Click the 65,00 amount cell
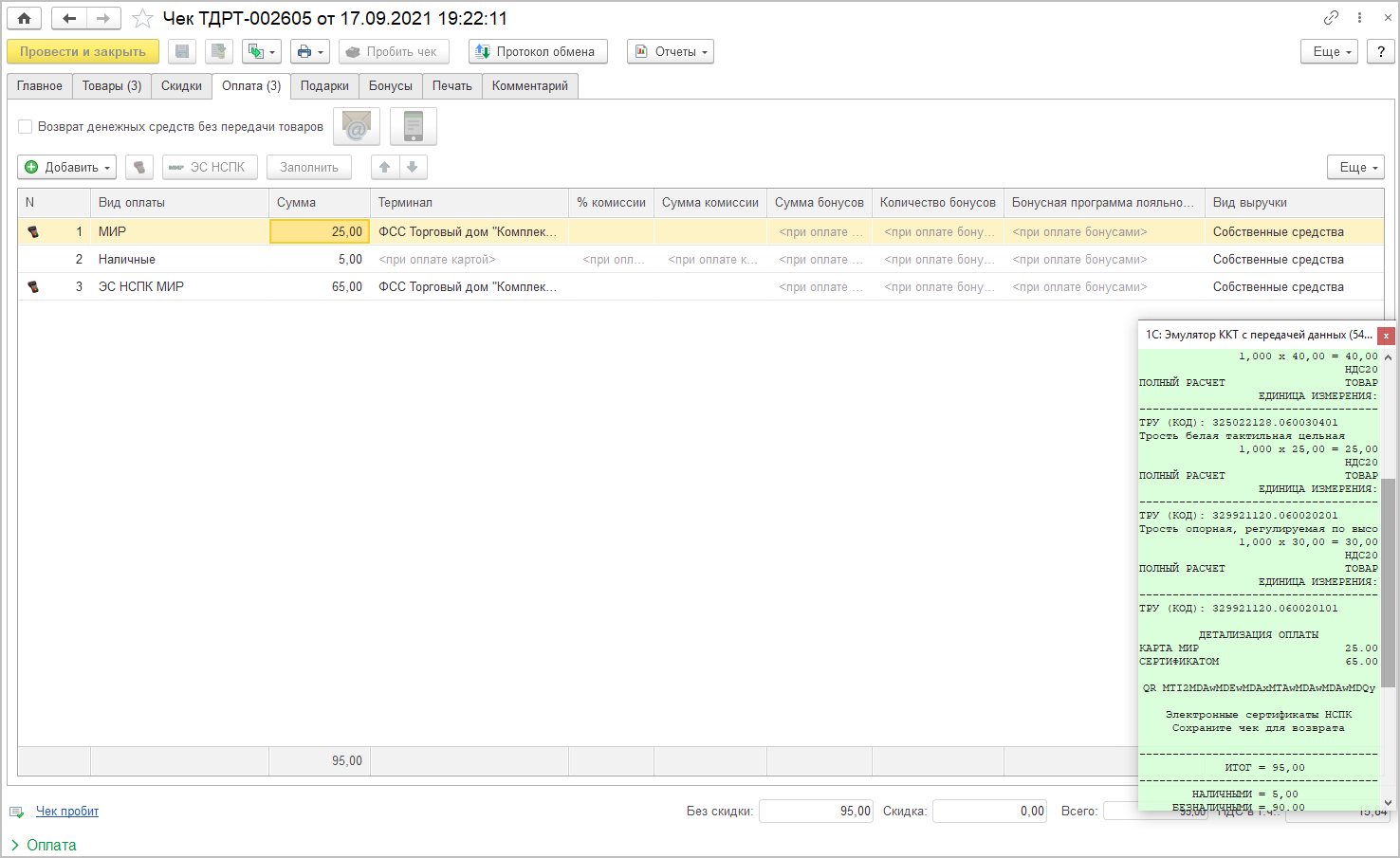Viewport: 1400px width, 858px height. [x=320, y=287]
